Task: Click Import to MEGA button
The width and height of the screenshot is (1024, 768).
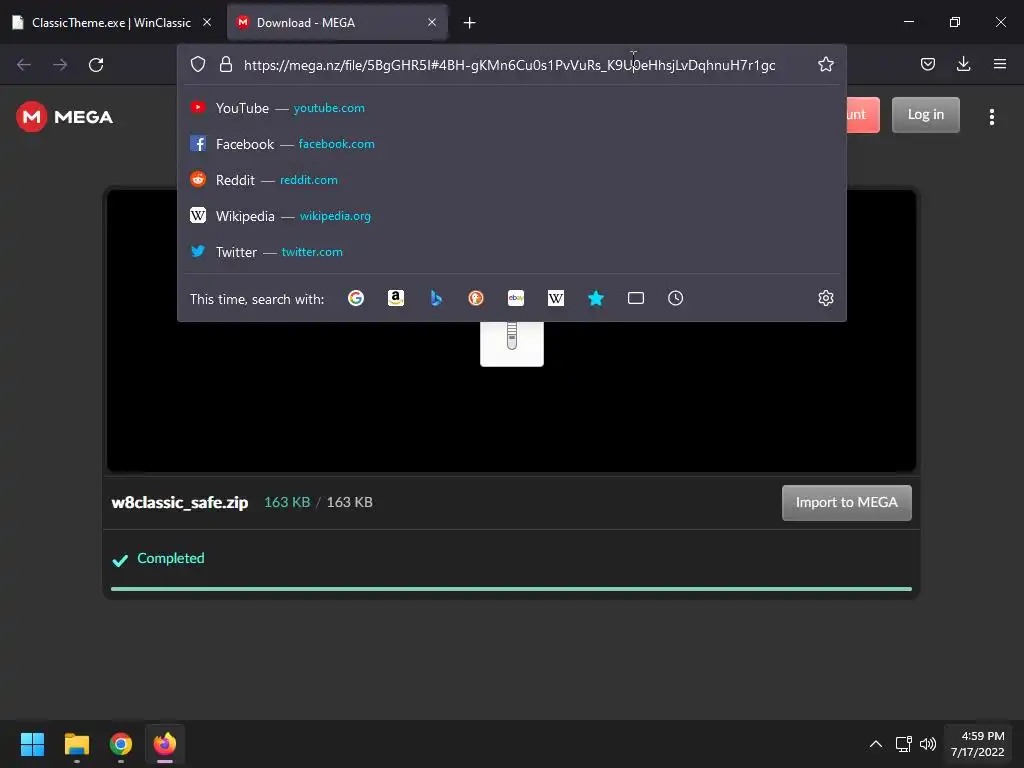Action: pyautogui.click(x=846, y=503)
